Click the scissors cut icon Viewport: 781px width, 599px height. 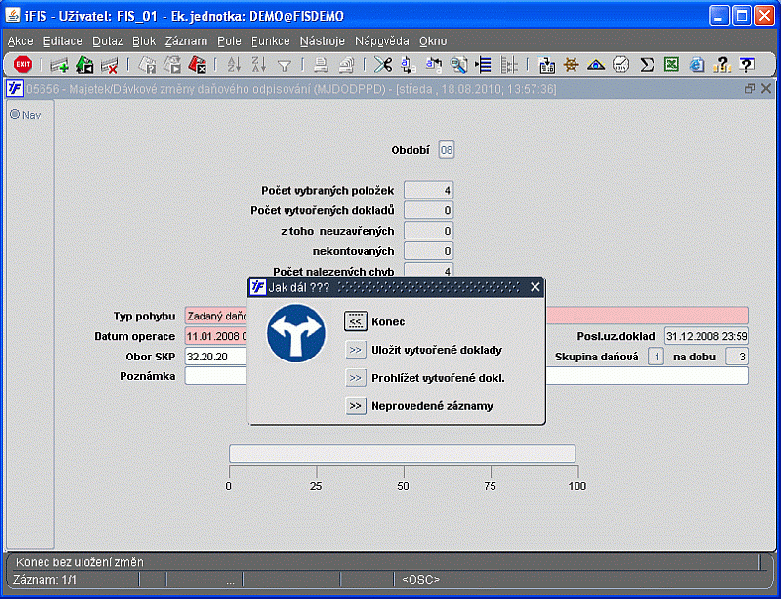point(383,65)
